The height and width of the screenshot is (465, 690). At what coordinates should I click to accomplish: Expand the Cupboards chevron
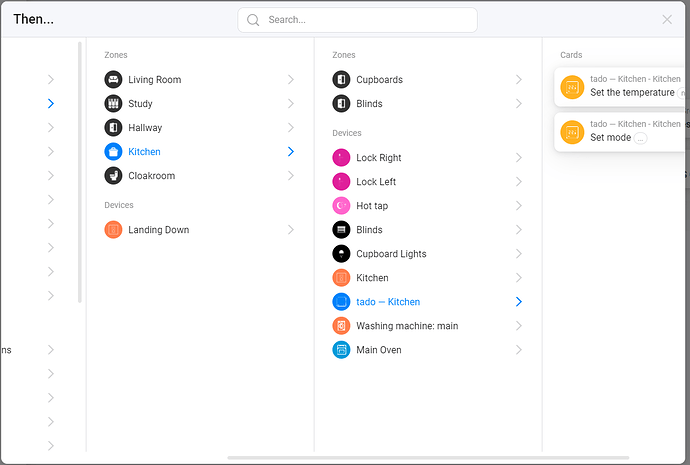(519, 80)
